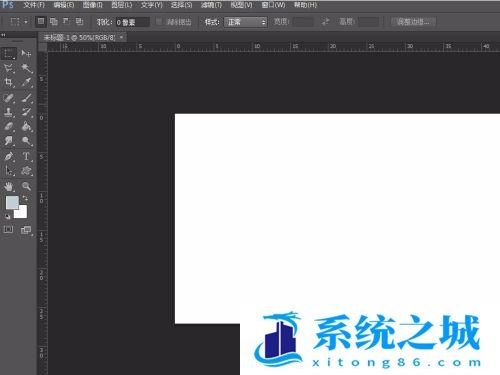This screenshot has width=500, height=375.
Task: Click the ruler origin corner box
Action: pyautogui.click(x=42, y=47)
